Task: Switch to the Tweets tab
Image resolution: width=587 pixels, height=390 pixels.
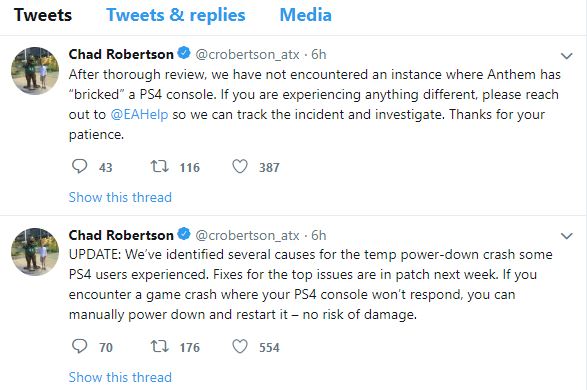Action: coord(43,15)
